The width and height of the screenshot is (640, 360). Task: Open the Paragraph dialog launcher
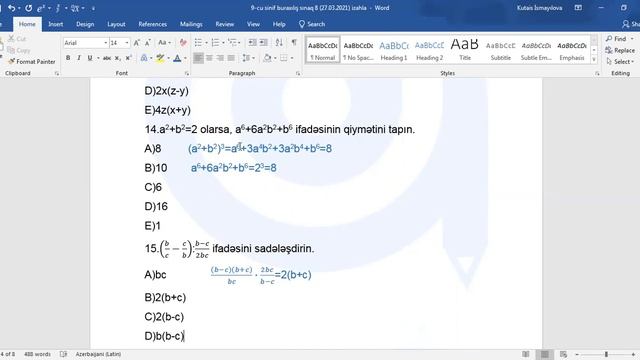pos(298,73)
